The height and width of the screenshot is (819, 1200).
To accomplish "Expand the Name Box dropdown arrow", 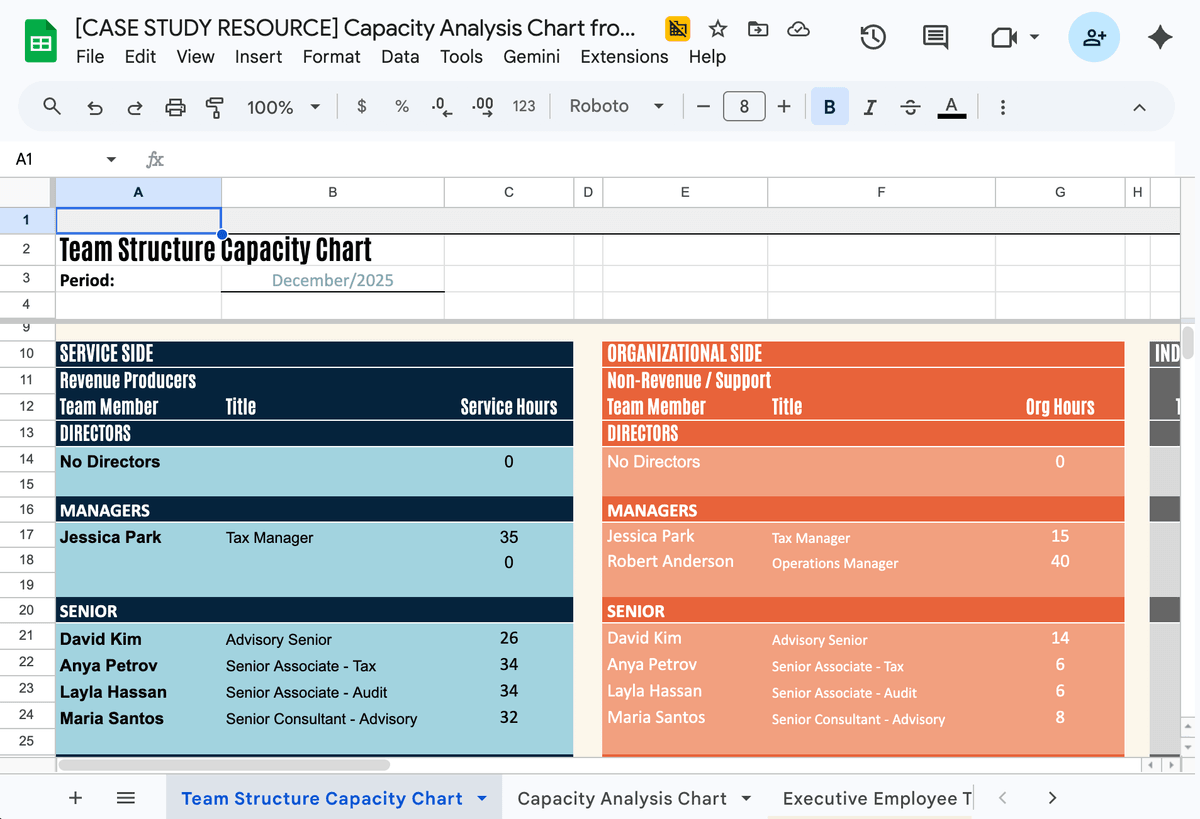I will pyautogui.click(x=111, y=159).
